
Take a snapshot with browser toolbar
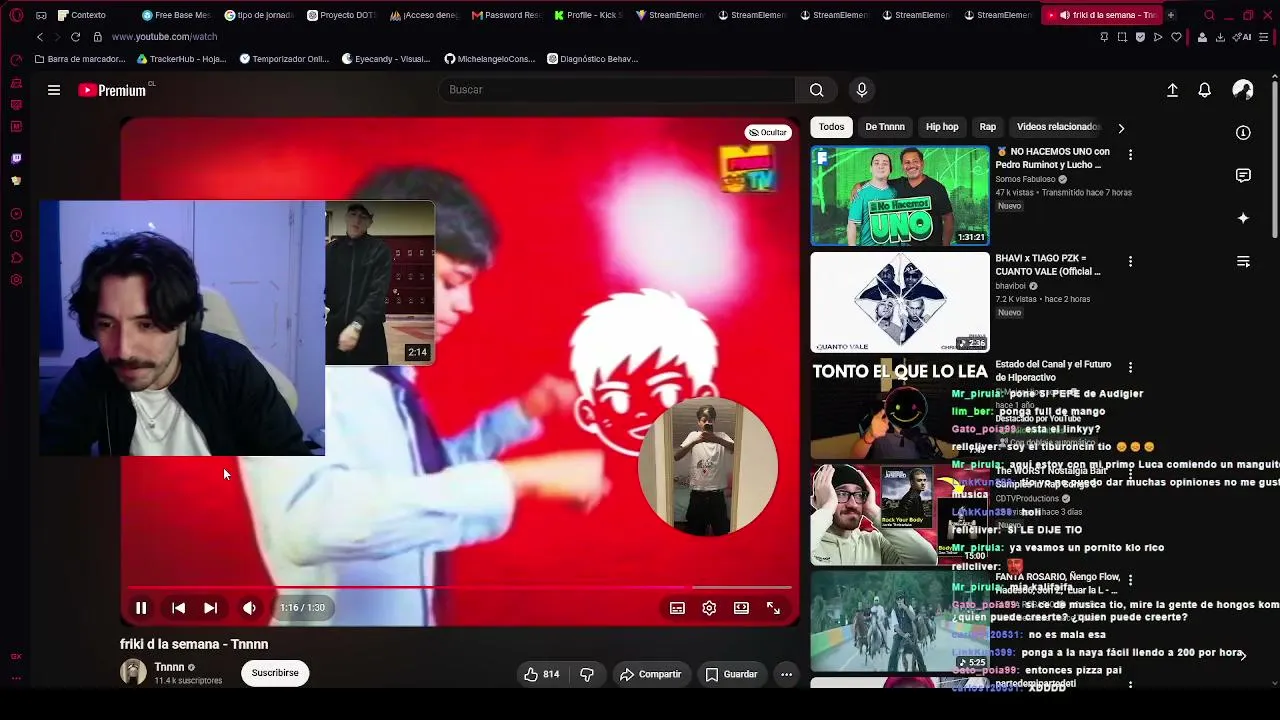(1122, 37)
